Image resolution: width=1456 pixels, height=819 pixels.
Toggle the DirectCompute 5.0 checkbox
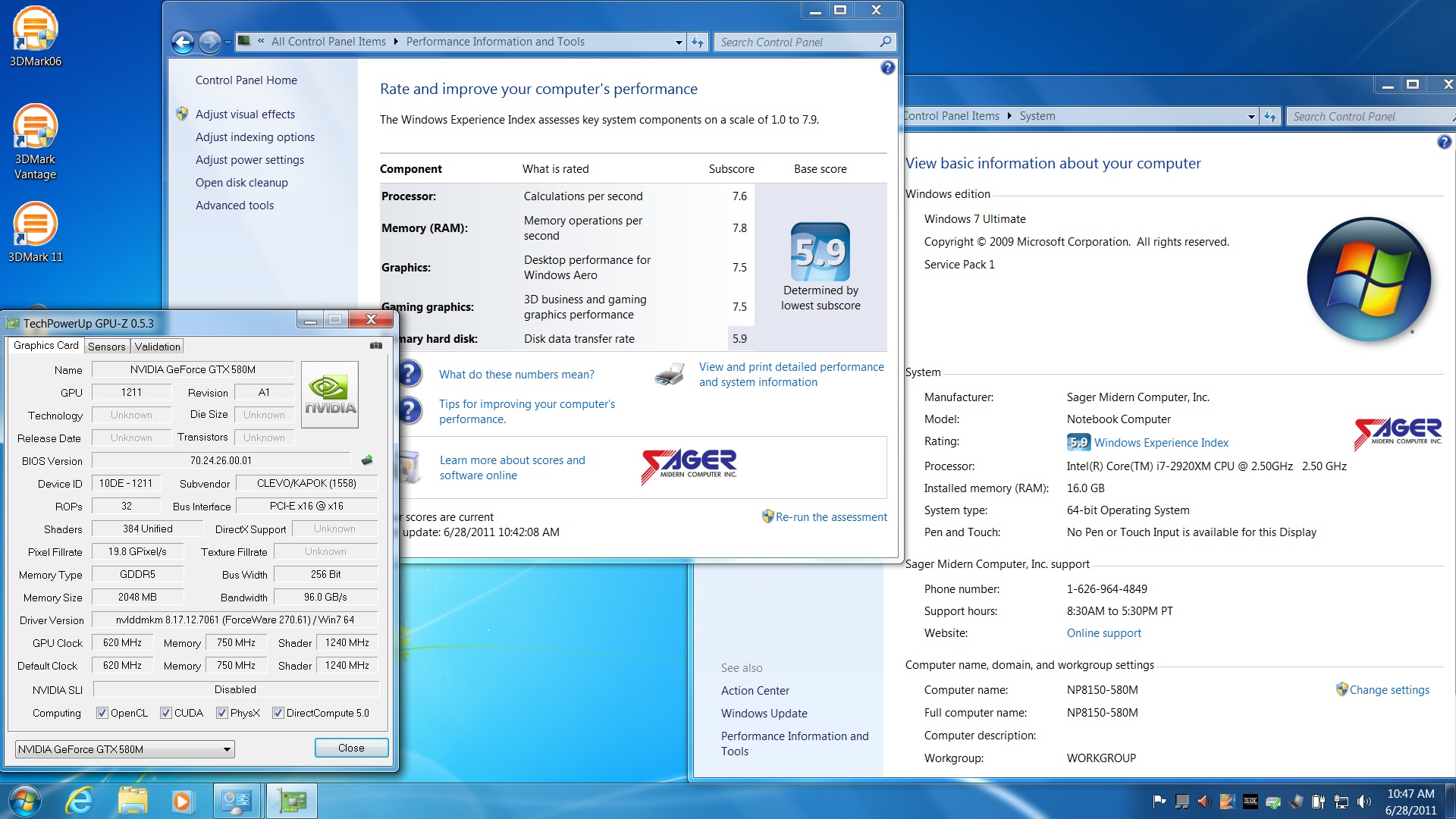(x=278, y=713)
